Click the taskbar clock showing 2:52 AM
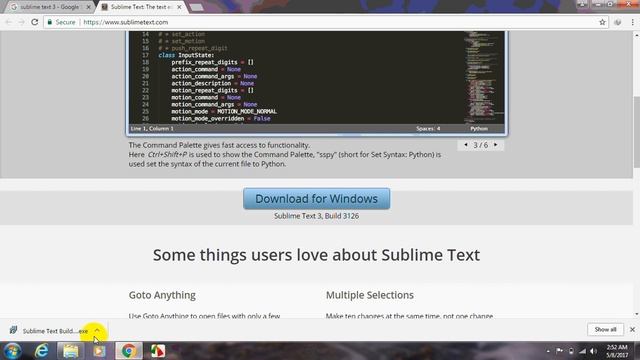 point(617,351)
